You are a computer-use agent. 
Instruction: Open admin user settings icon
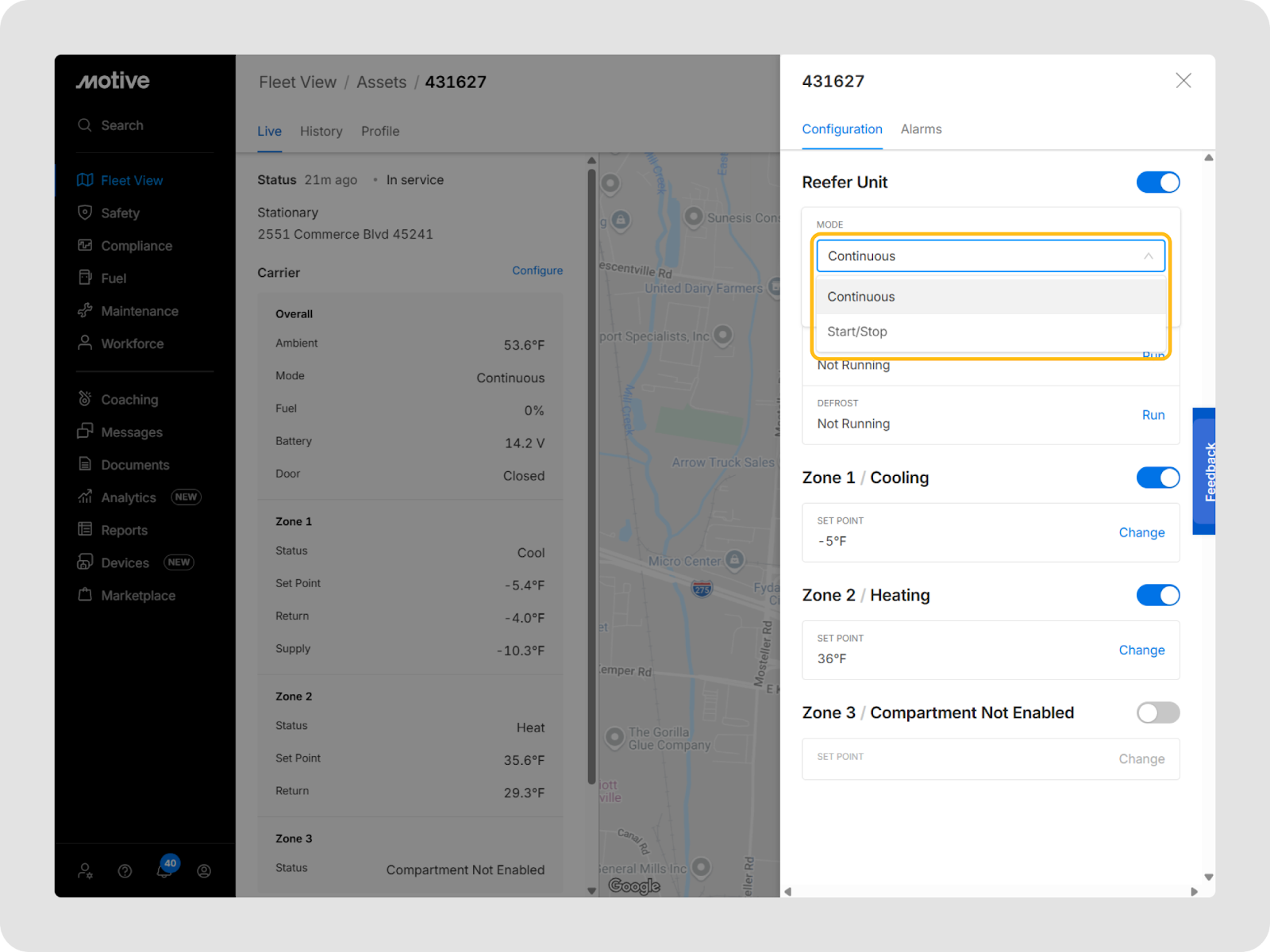click(85, 871)
